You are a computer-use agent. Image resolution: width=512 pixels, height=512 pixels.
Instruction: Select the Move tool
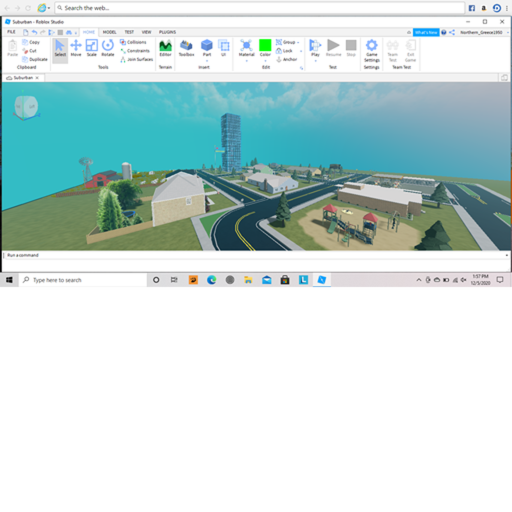[76, 48]
